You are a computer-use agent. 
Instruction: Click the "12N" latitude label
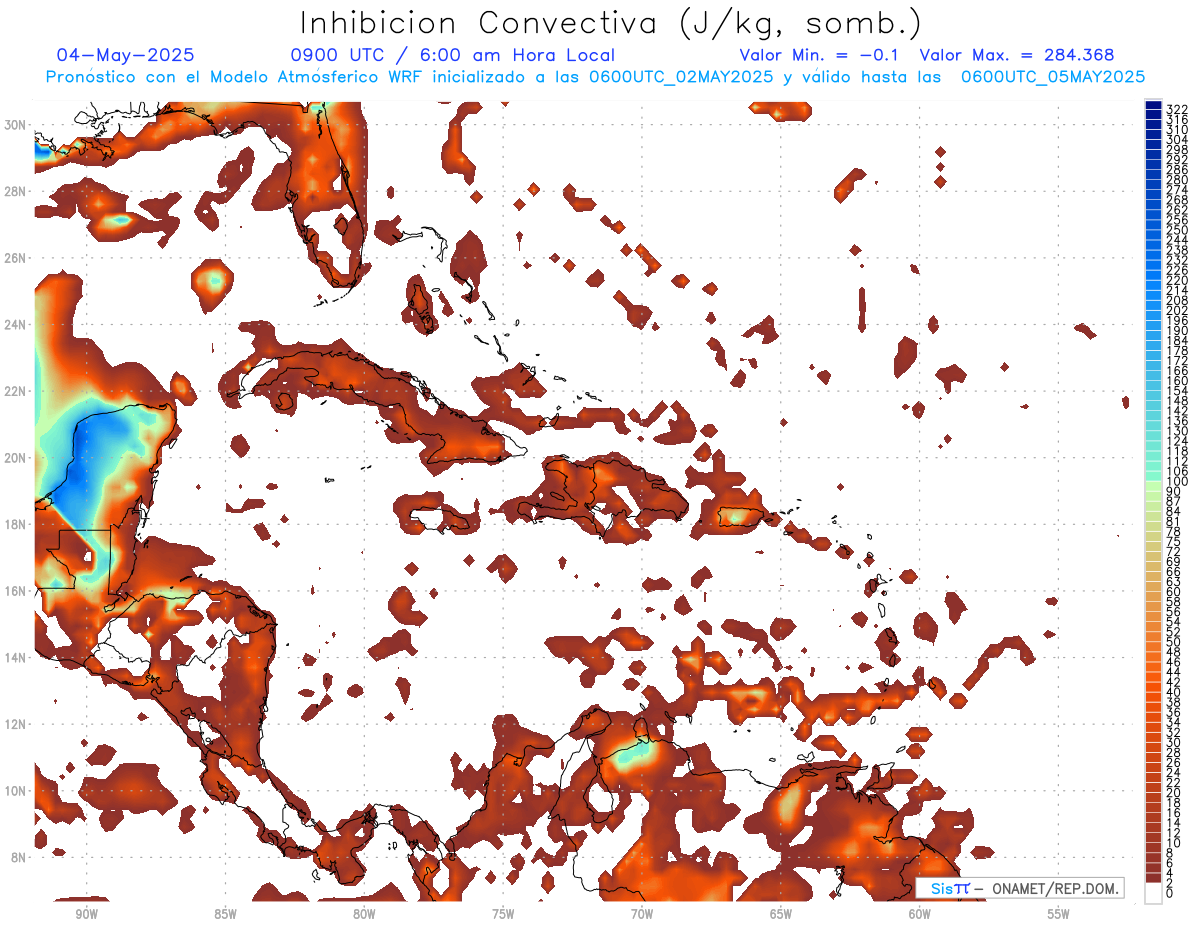point(15,724)
